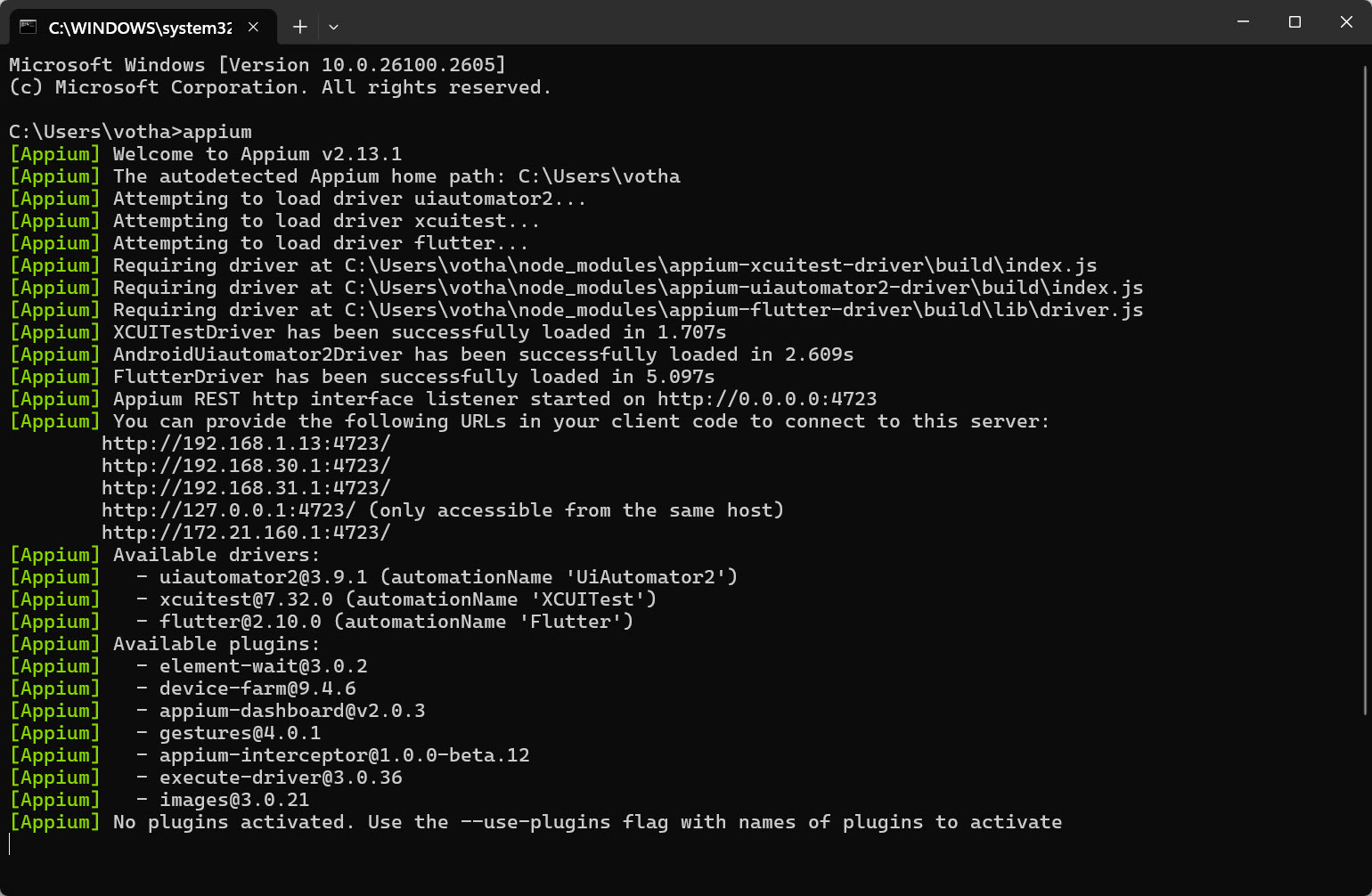Click the http://192.168.30.1:4723/ URL
The image size is (1372, 896).
click(246, 466)
